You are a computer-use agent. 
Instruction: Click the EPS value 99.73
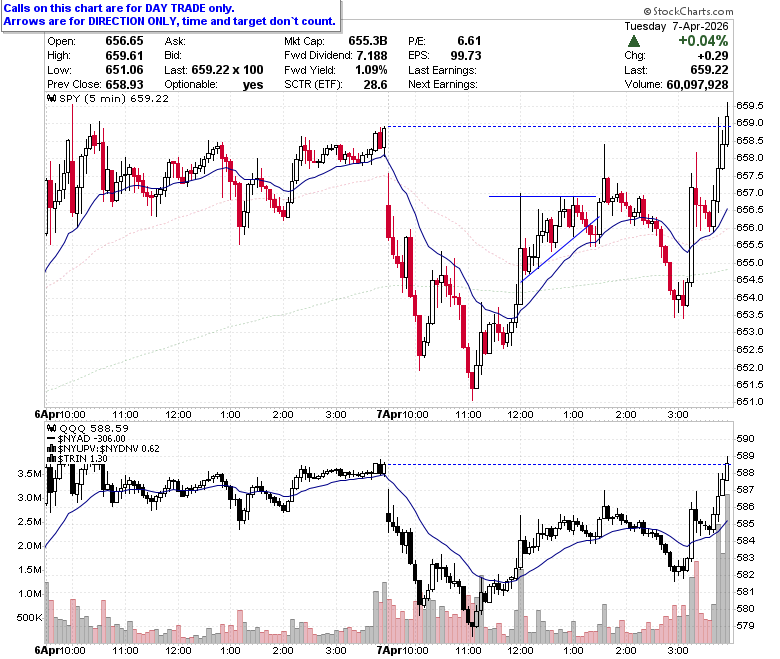click(466, 56)
